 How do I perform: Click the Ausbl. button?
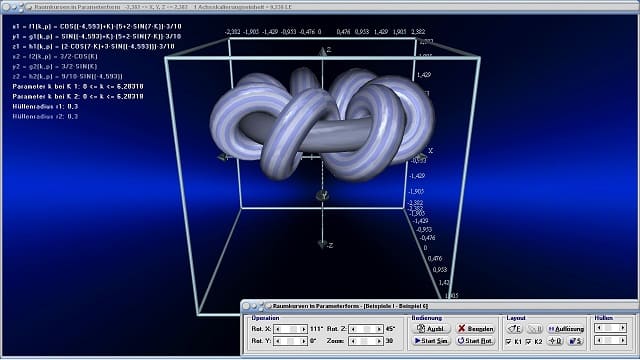431,329
